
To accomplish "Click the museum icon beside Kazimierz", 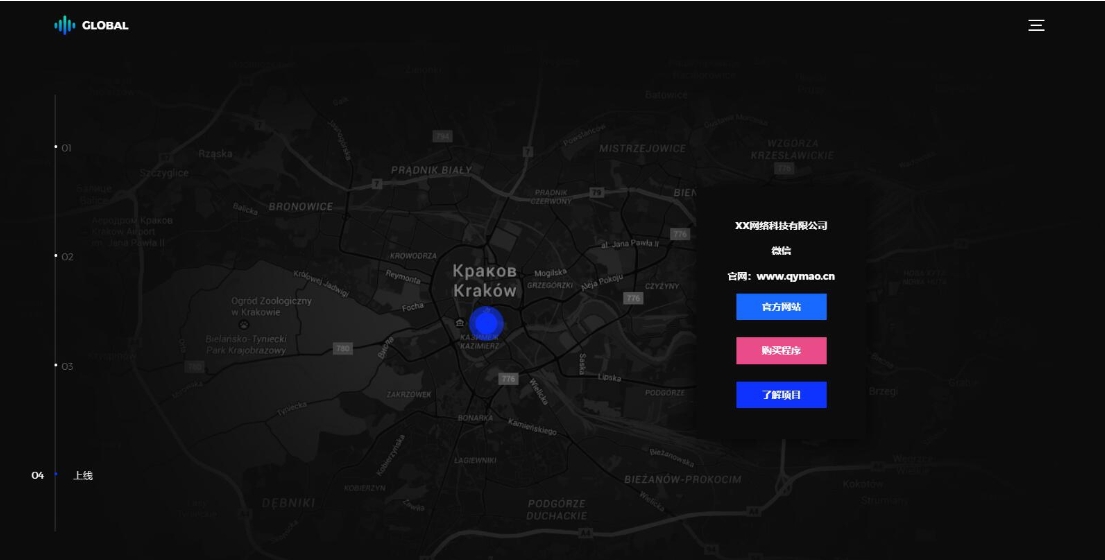I will (x=459, y=323).
